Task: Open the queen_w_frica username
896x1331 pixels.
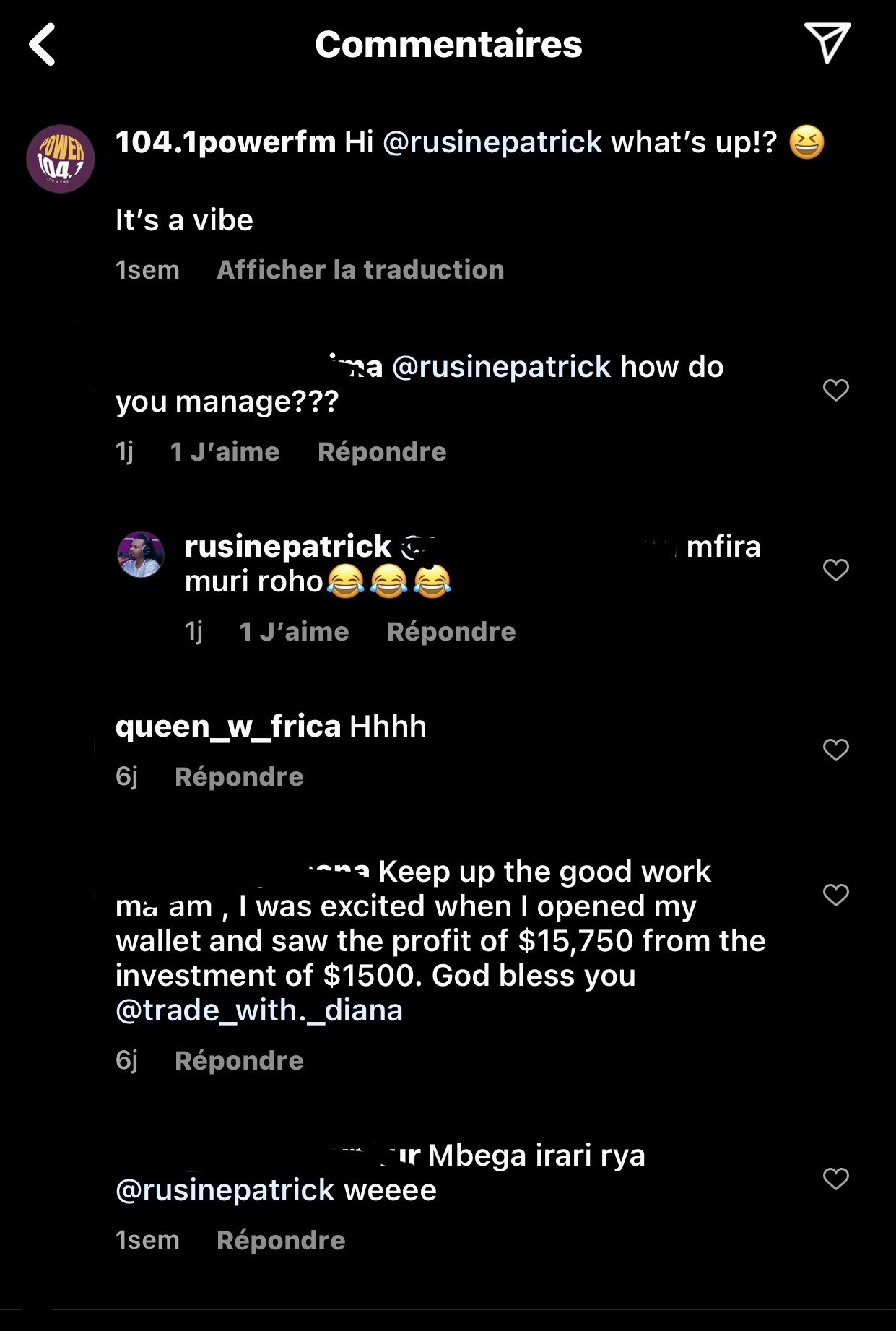Action: click(x=227, y=727)
